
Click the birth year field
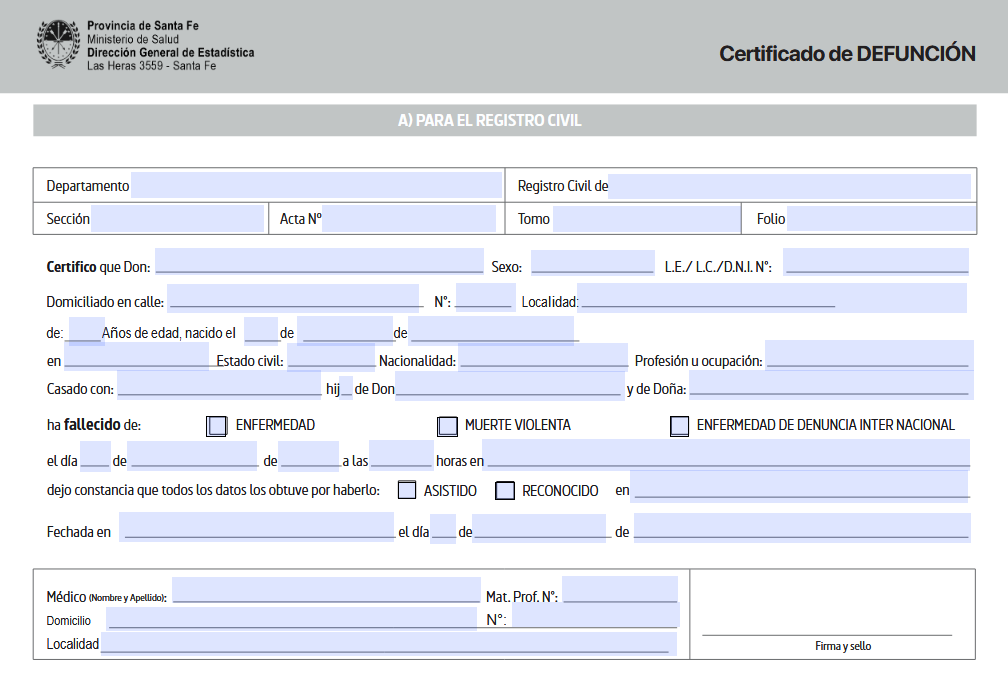(491, 331)
